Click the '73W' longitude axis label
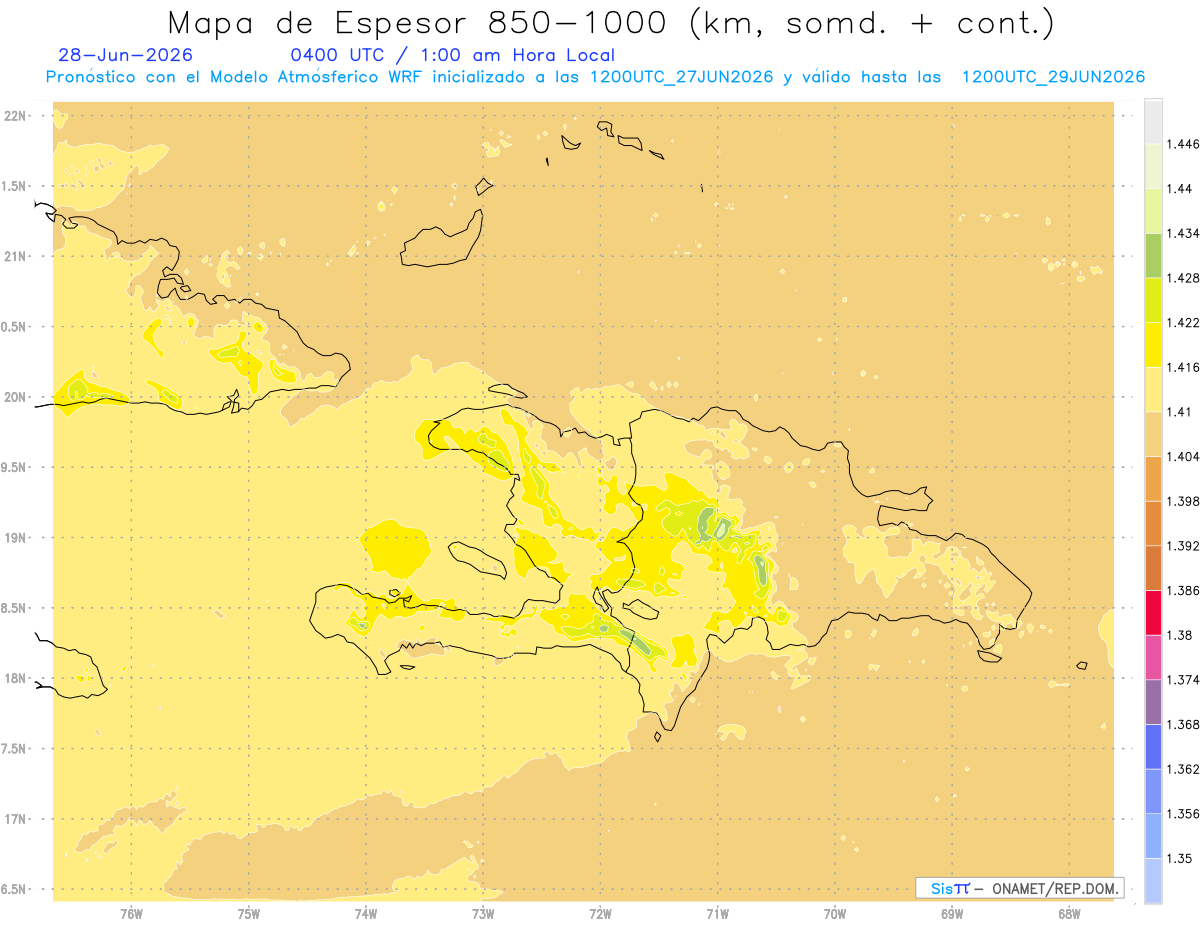The width and height of the screenshot is (1200, 927). click(x=483, y=913)
